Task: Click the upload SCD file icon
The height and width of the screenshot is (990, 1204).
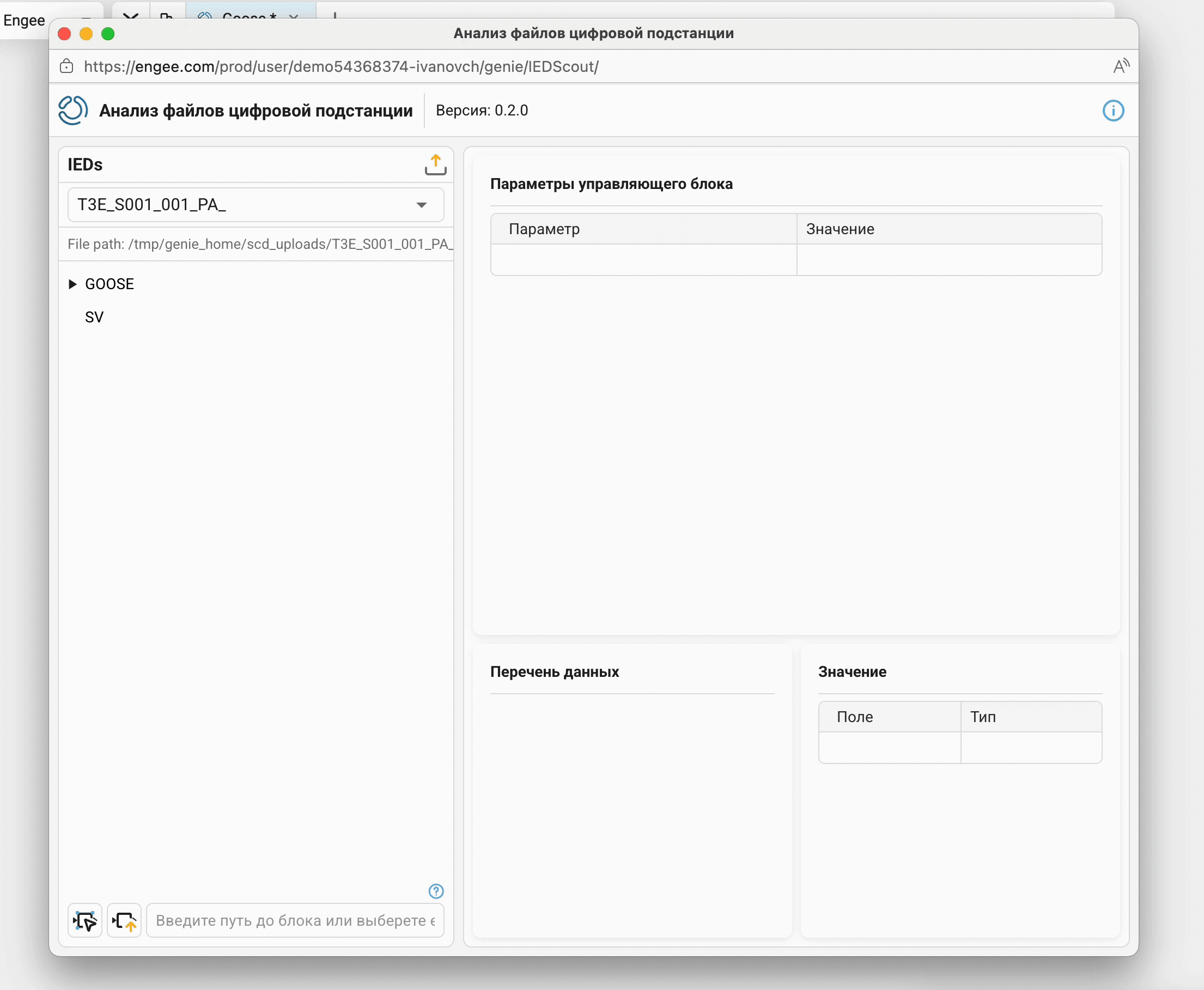Action: (x=435, y=164)
